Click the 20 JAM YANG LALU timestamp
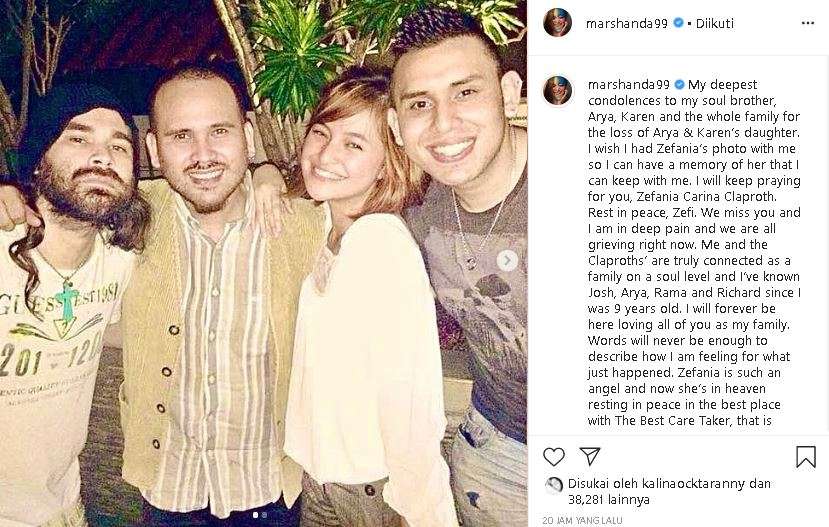The height and width of the screenshot is (527, 829). pos(586,521)
